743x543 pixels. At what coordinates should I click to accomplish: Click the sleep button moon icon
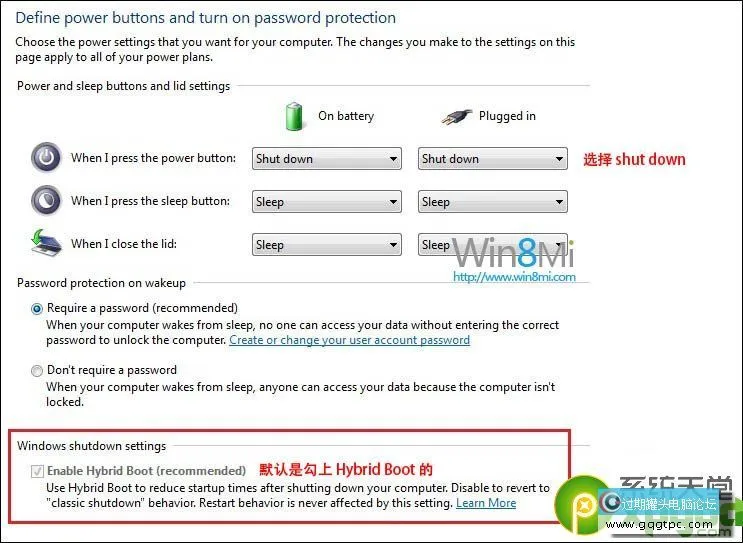[x=46, y=200]
